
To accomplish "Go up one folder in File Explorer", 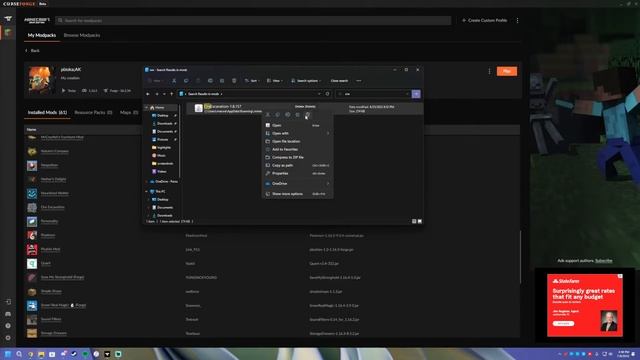I will point(172,94).
